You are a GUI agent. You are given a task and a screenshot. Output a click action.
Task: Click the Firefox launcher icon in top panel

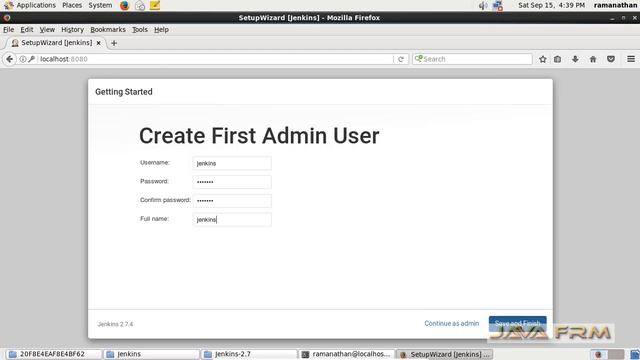tap(124, 5)
